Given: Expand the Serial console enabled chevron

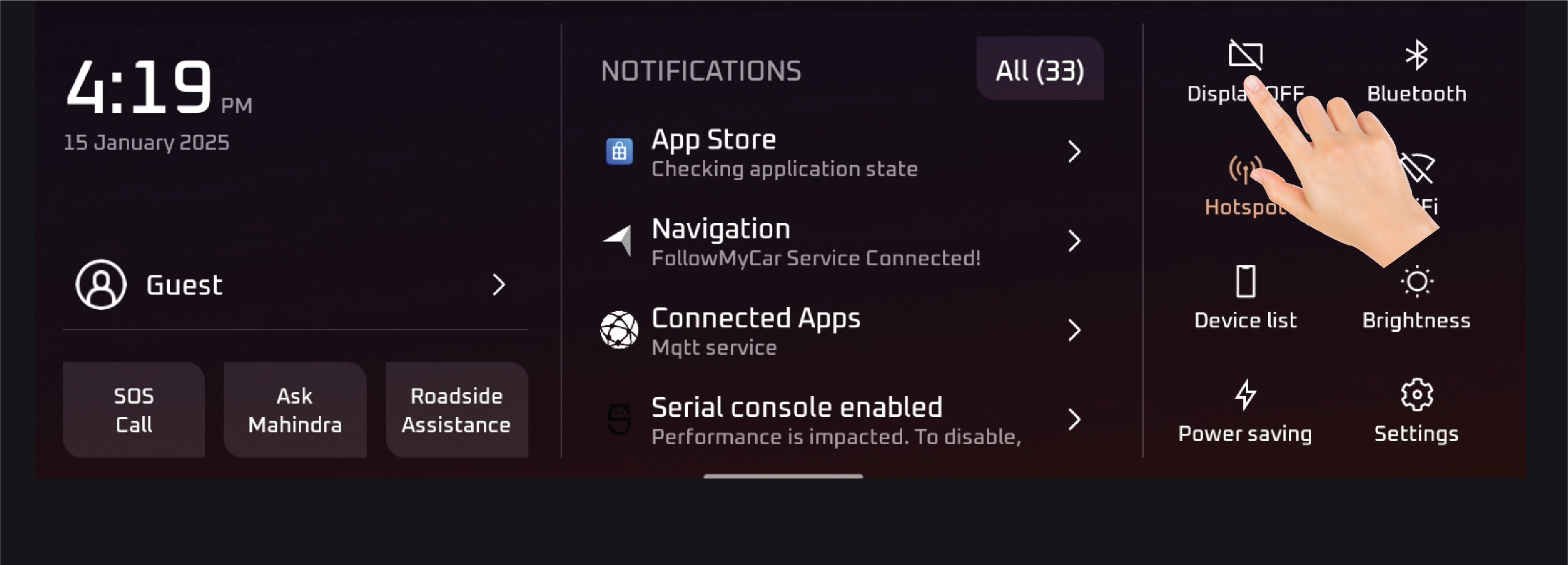Looking at the screenshot, I should pyautogui.click(x=1074, y=419).
